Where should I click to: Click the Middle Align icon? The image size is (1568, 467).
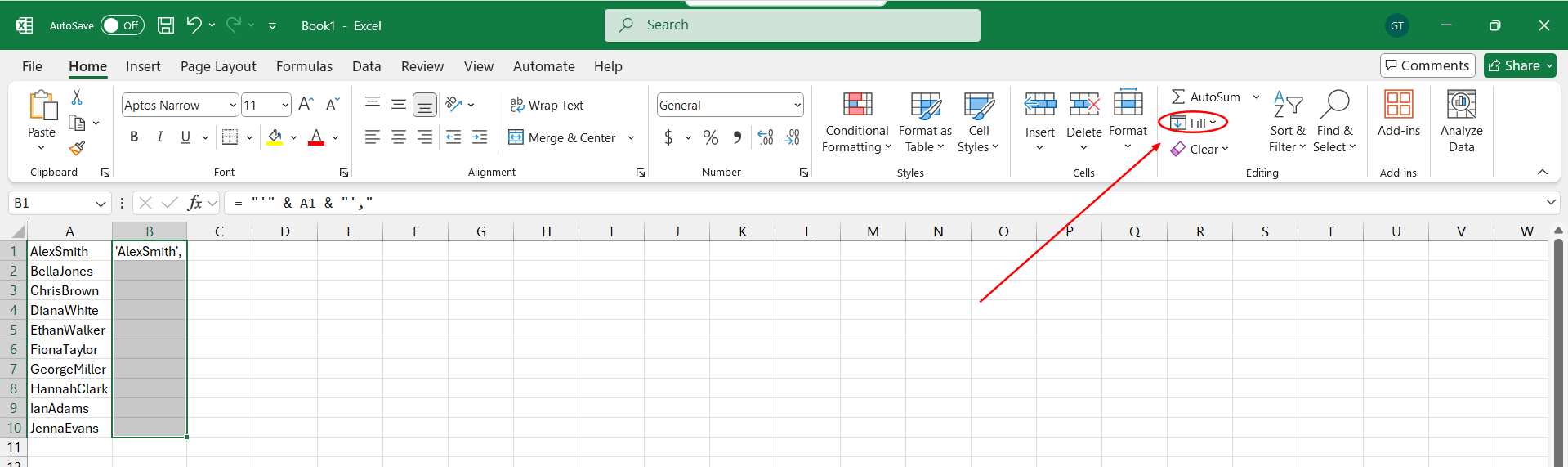coord(399,104)
